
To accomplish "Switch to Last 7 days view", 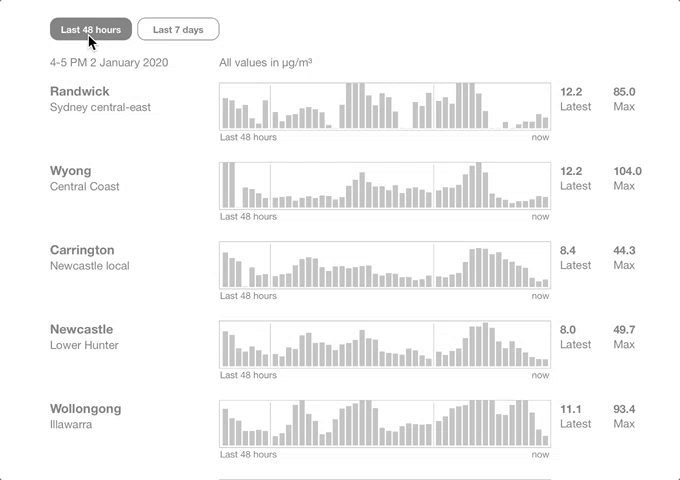I will 178,30.
